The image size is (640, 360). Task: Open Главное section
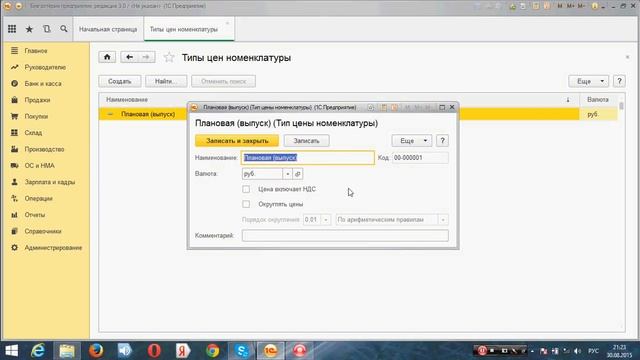tap(36, 51)
